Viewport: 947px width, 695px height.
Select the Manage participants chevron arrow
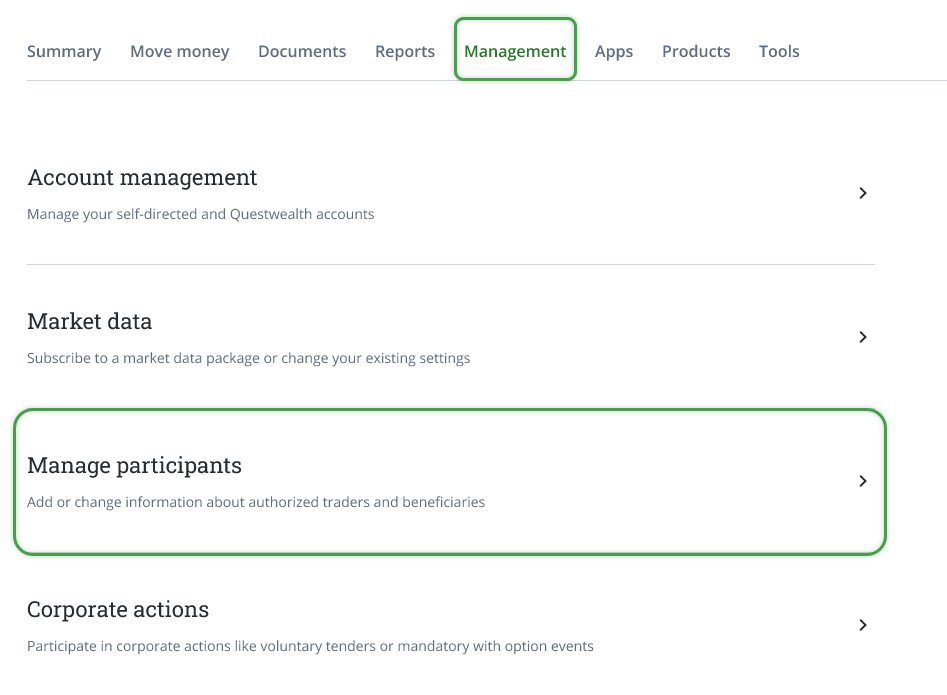tap(862, 481)
